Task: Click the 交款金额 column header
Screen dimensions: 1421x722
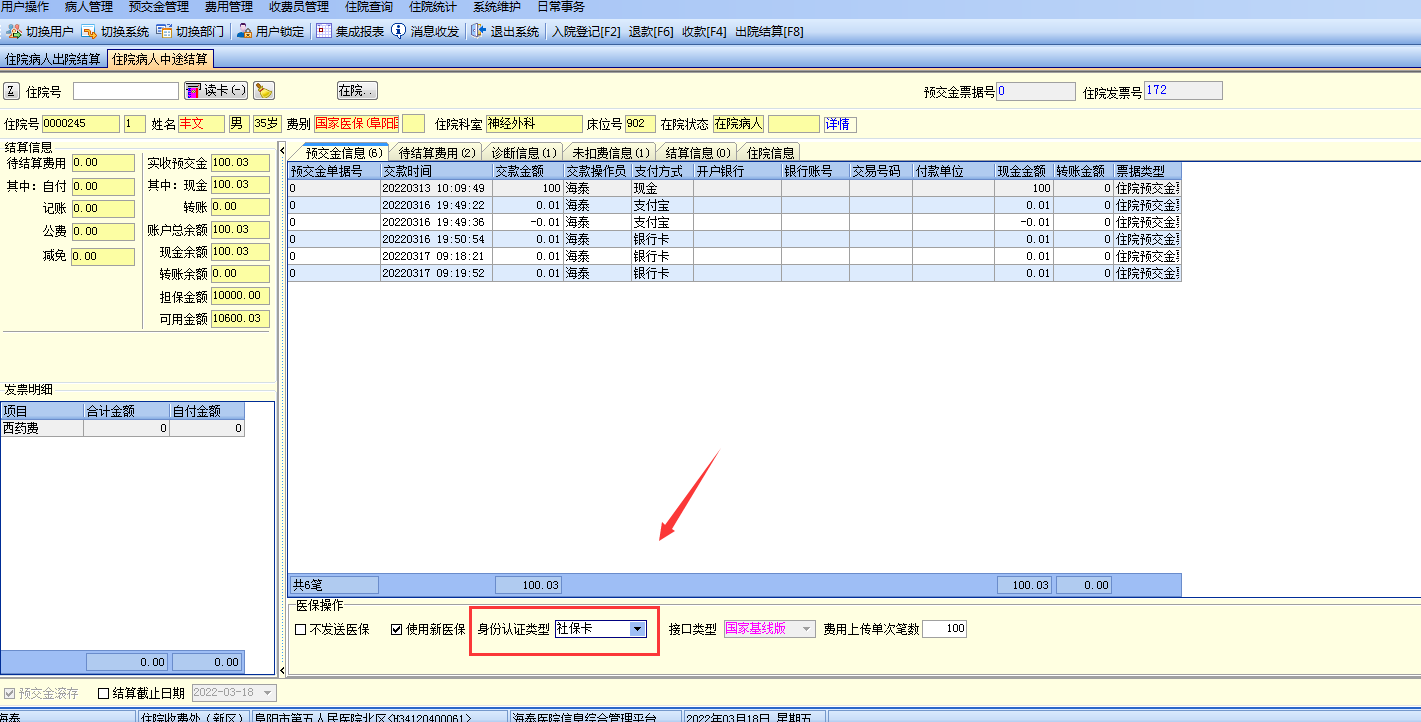Action: 527,171
